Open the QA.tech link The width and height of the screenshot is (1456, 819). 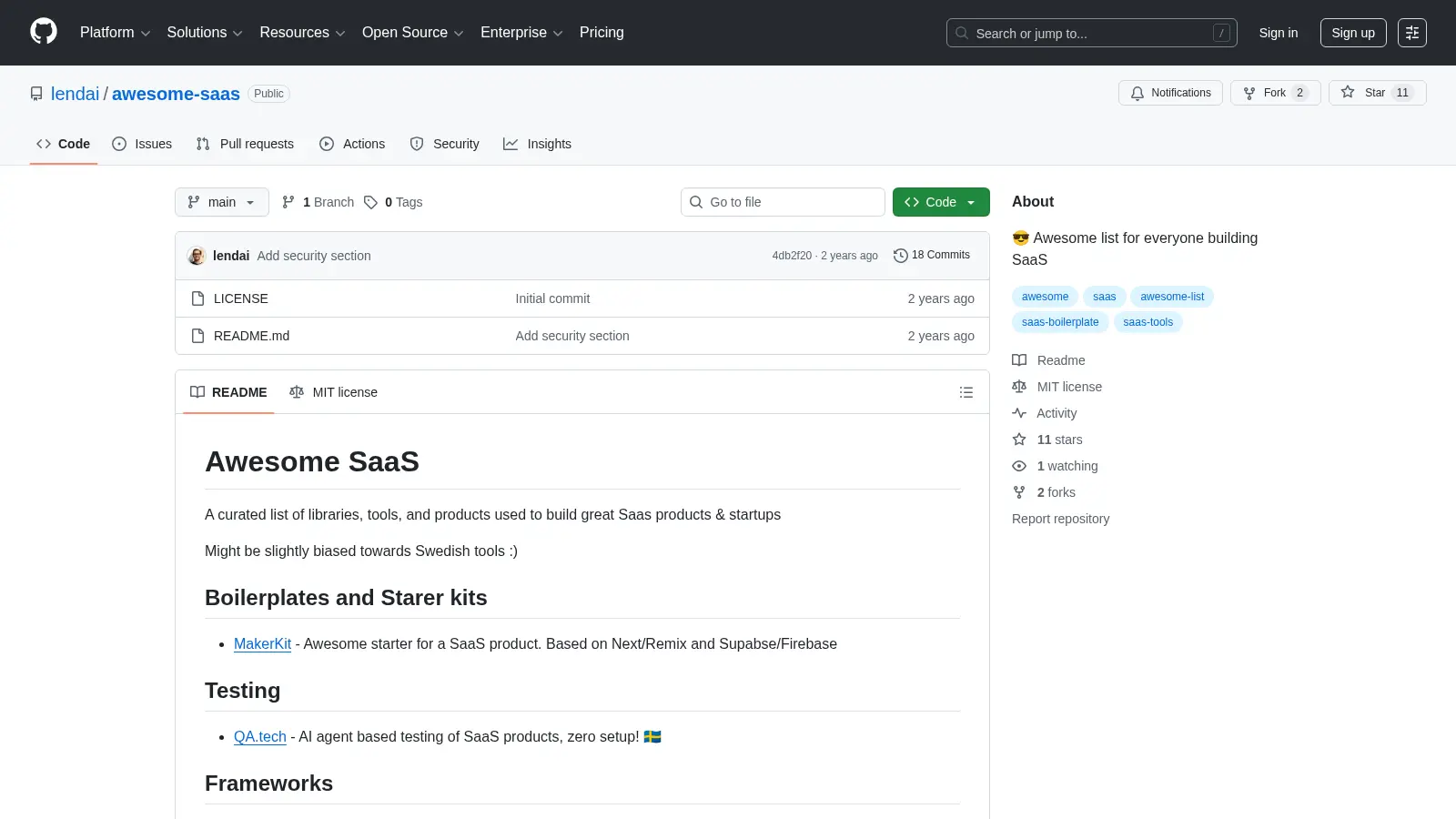(x=260, y=736)
